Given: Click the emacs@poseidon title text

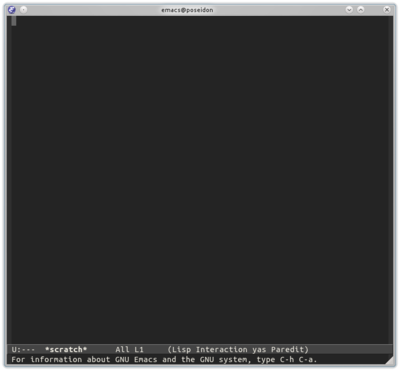Looking at the screenshot, I should pos(187,10).
